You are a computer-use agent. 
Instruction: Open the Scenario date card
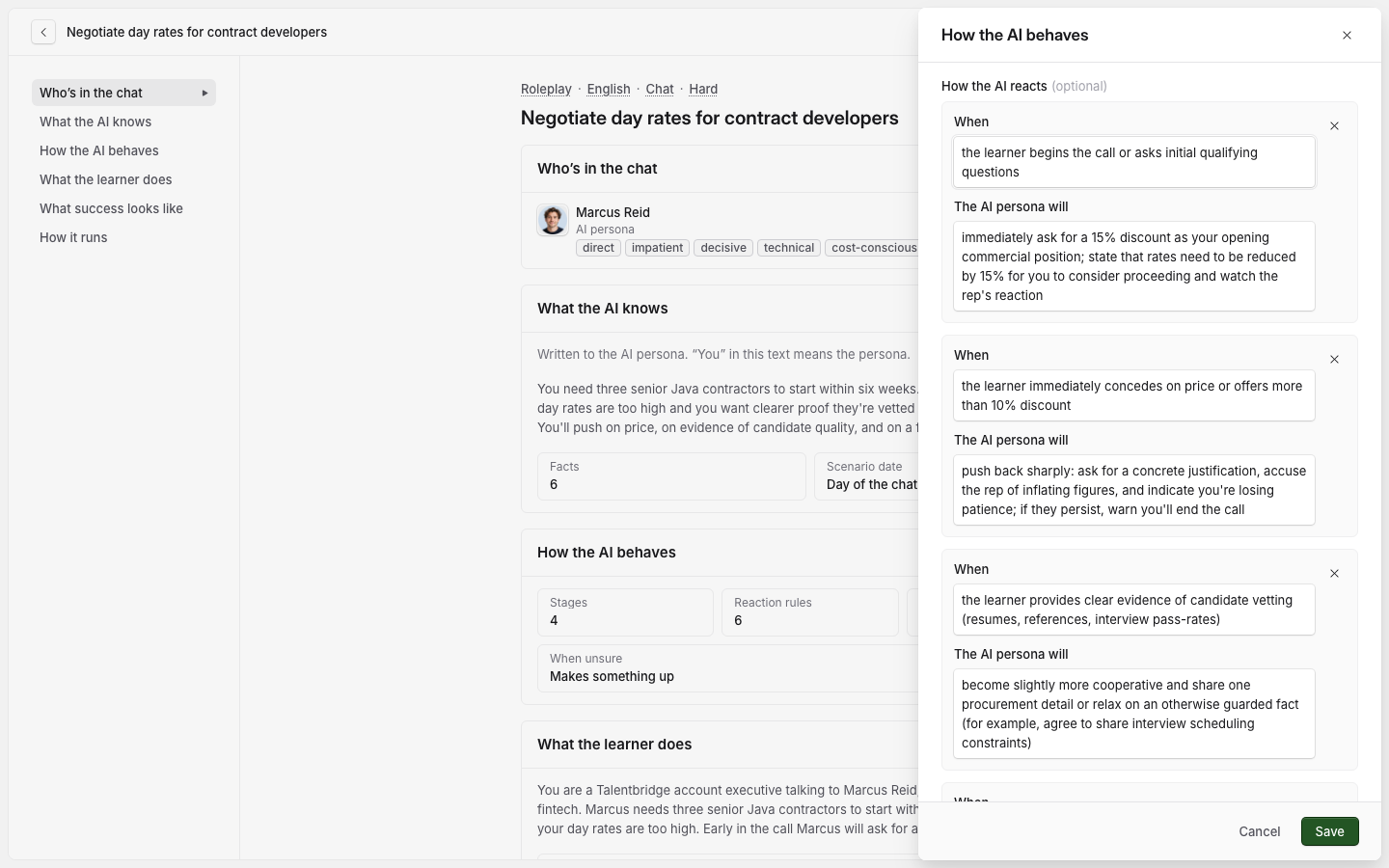click(866, 476)
